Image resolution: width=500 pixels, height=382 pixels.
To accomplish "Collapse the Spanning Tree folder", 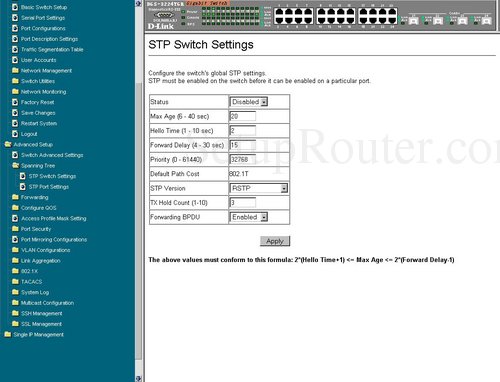I will [x=15, y=165].
